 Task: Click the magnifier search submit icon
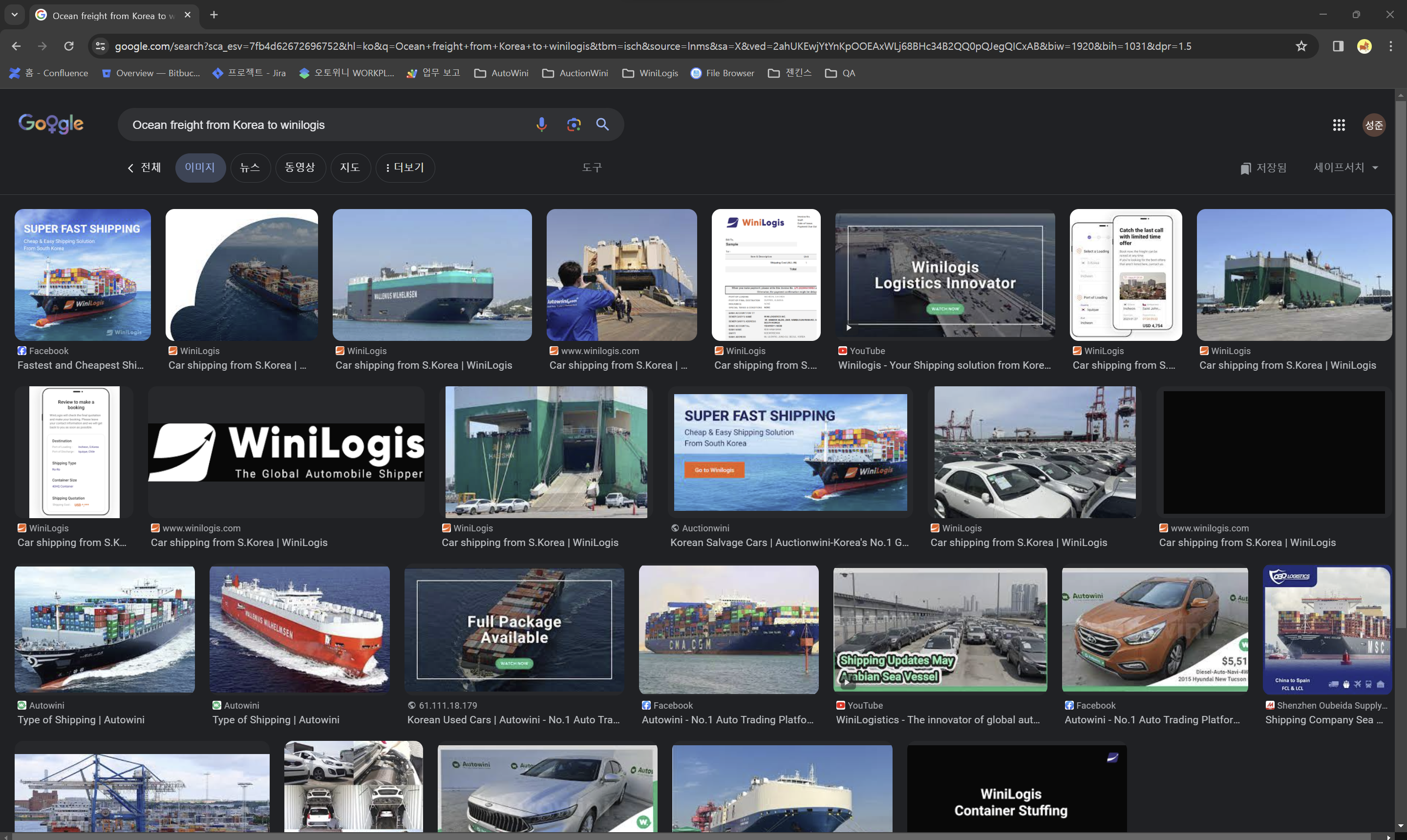(x=602, y=125)
